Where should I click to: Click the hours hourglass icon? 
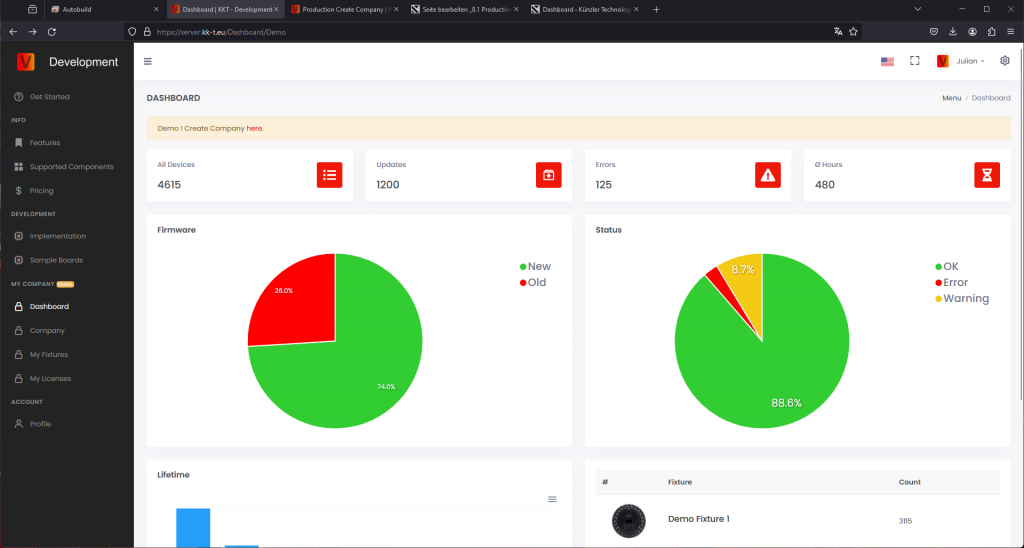tap(987, 175)
